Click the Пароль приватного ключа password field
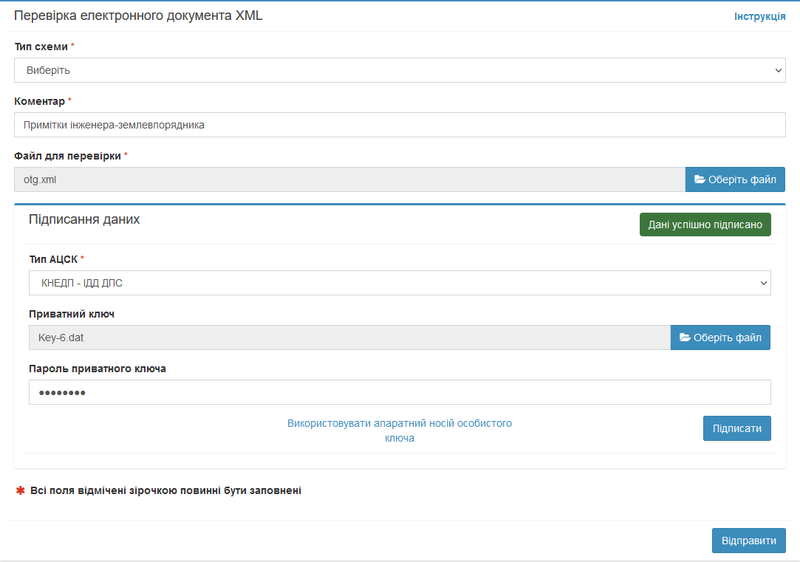 pos(399,392)
